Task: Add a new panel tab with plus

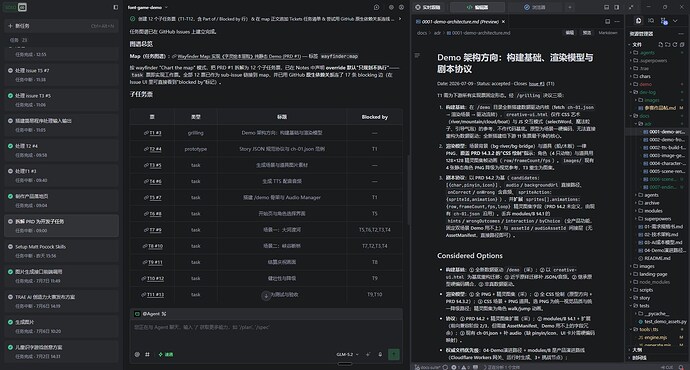Action: pos(570,7)
